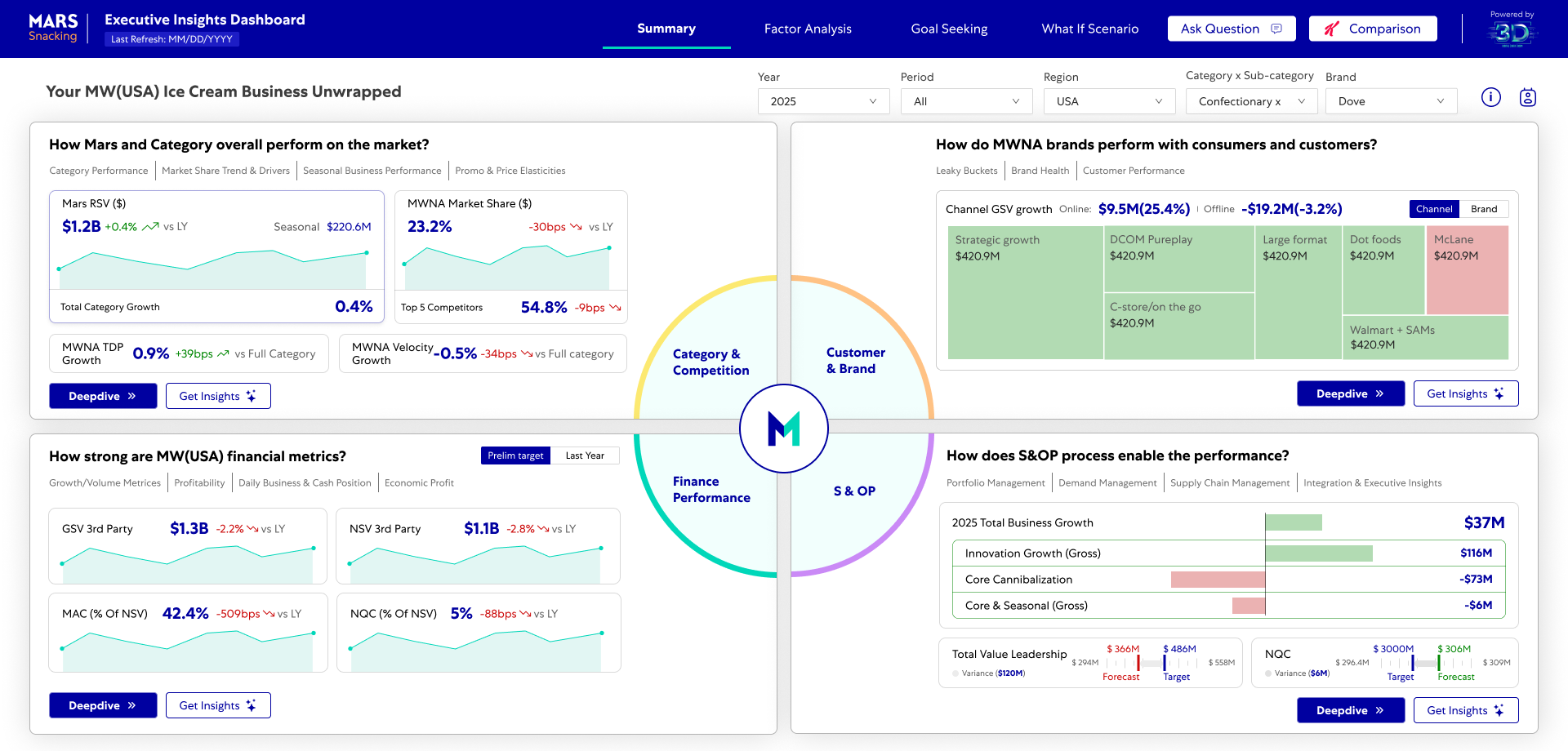
Task: Click sparkle icon in Customer Get Insights
Action: tap(1499, 393)
